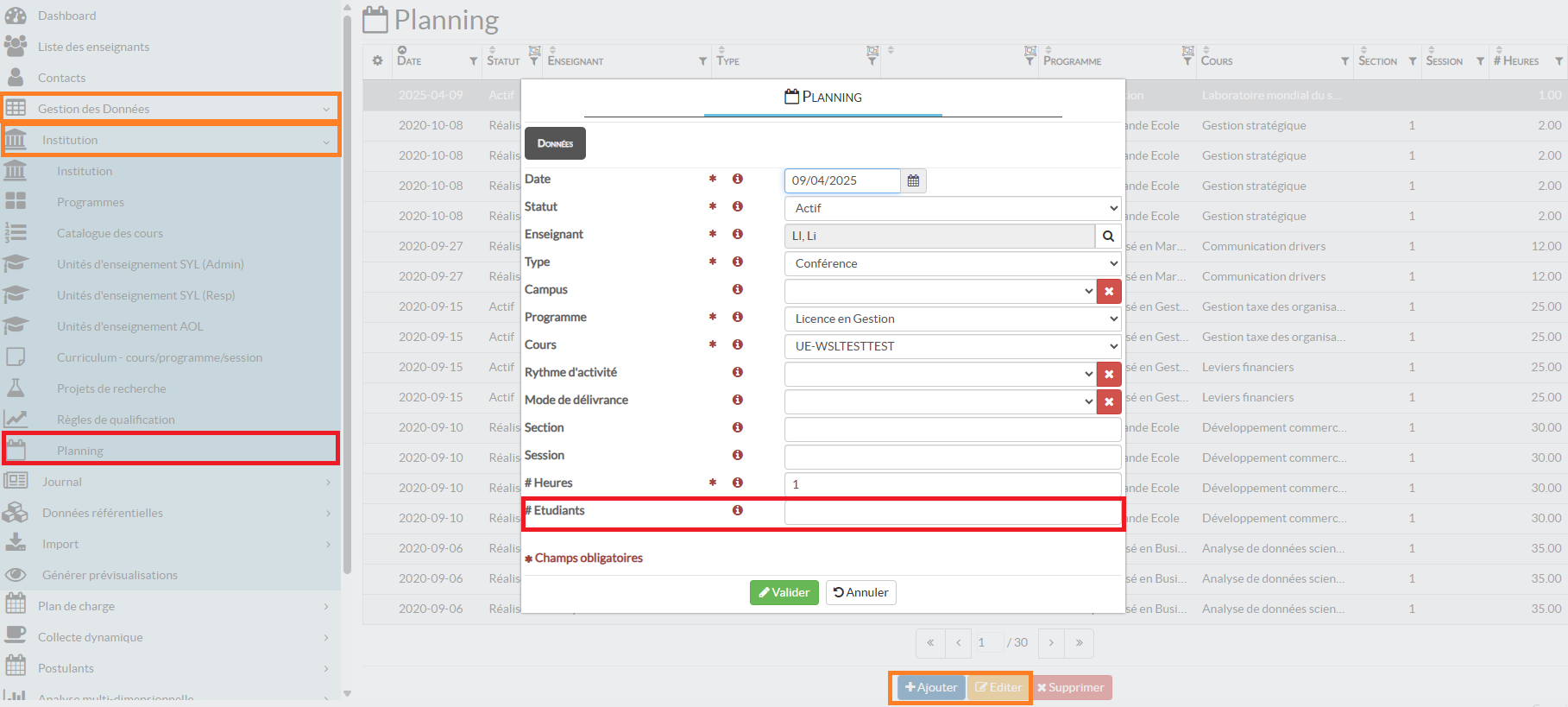Click the Enseignant search magnifier icon
This screenshot has height=707, width=1568.
pos(1108,236)
